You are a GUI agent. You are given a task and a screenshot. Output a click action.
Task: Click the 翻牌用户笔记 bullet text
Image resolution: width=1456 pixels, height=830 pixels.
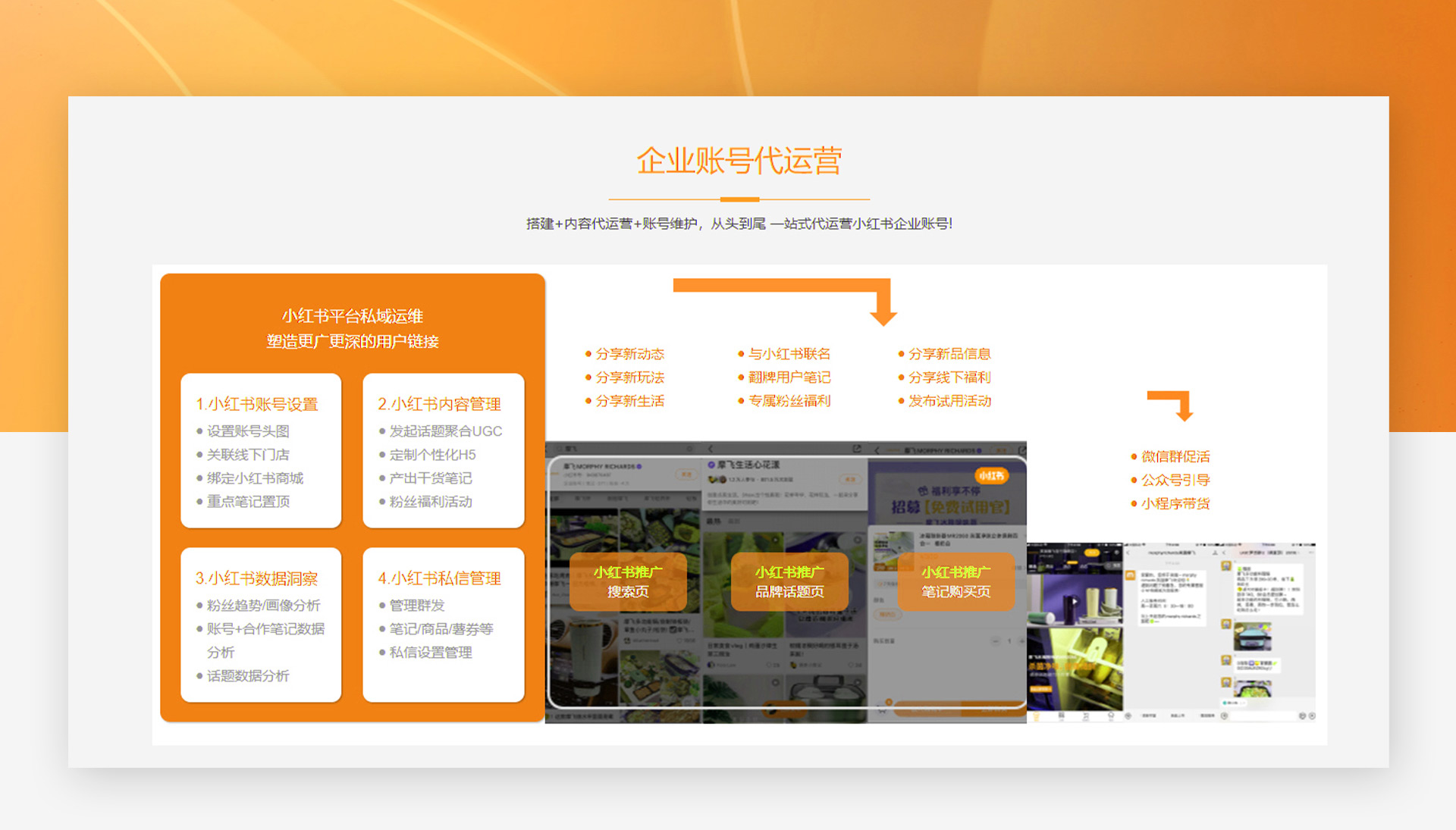coord(789,377)
